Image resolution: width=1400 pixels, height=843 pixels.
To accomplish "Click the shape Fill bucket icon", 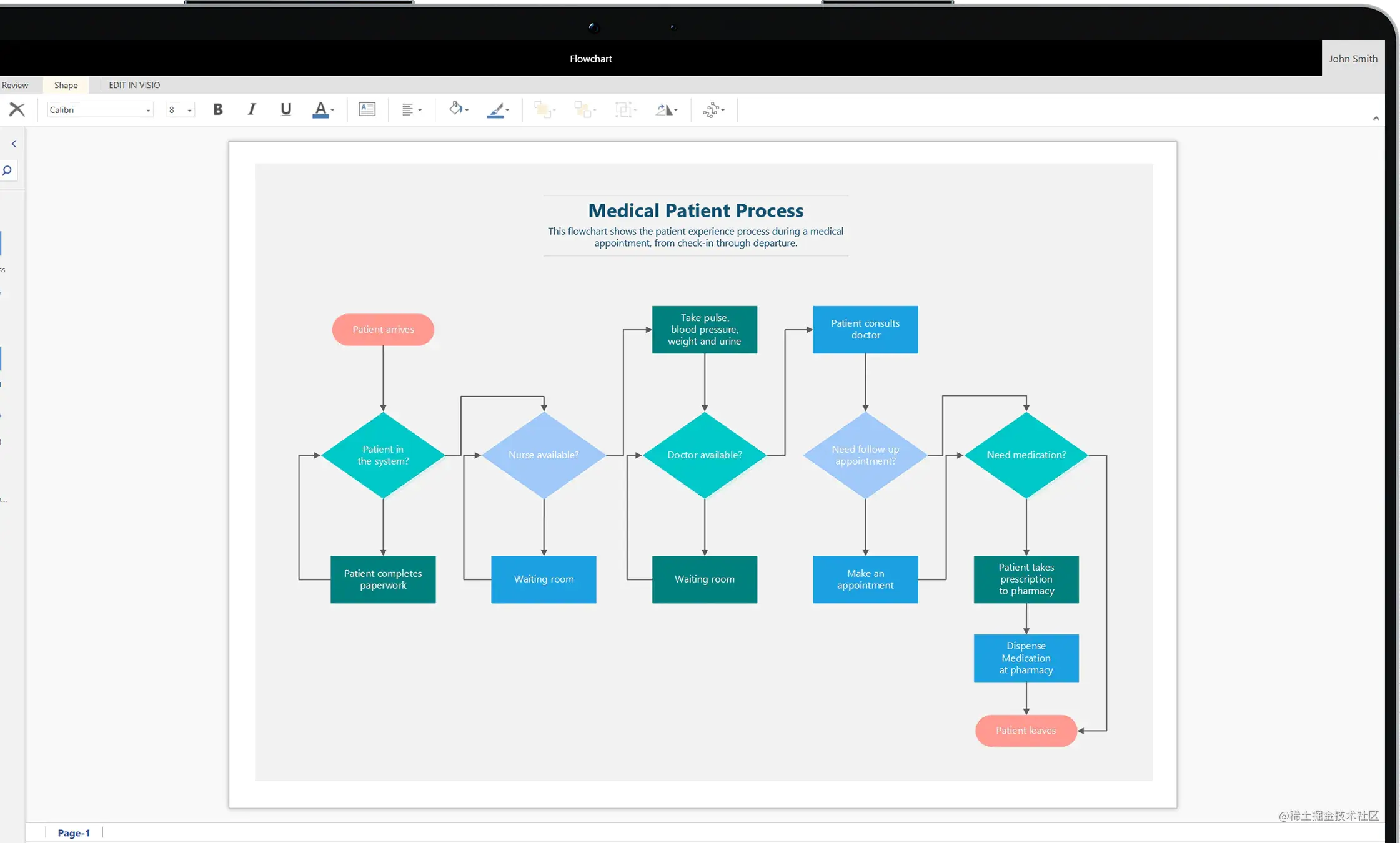I will coord(455,109).
